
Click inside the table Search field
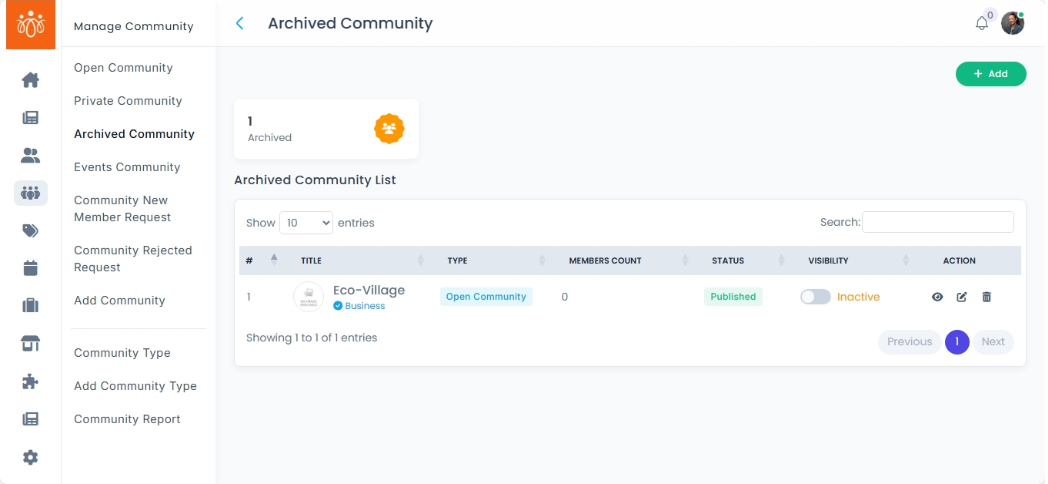tap(937, 222)
